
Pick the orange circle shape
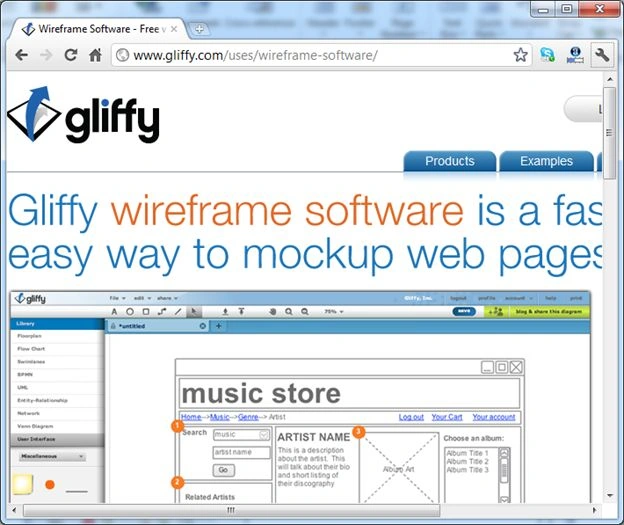50,485
